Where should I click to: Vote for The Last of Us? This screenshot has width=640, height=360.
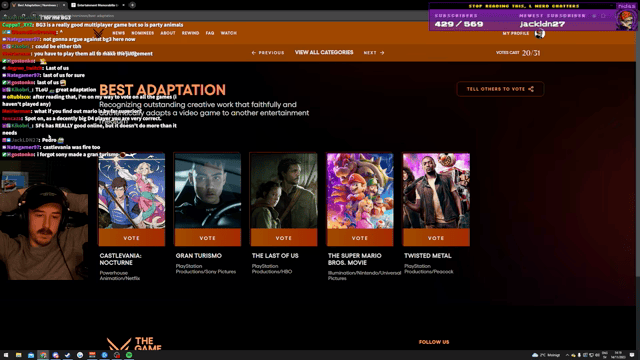284,238
